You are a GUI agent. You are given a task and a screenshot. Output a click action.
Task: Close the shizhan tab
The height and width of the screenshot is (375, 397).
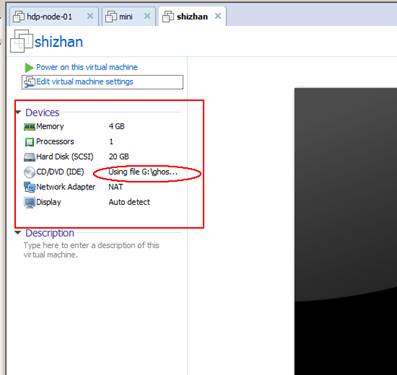pyautogui.click(x=218, y=16)
